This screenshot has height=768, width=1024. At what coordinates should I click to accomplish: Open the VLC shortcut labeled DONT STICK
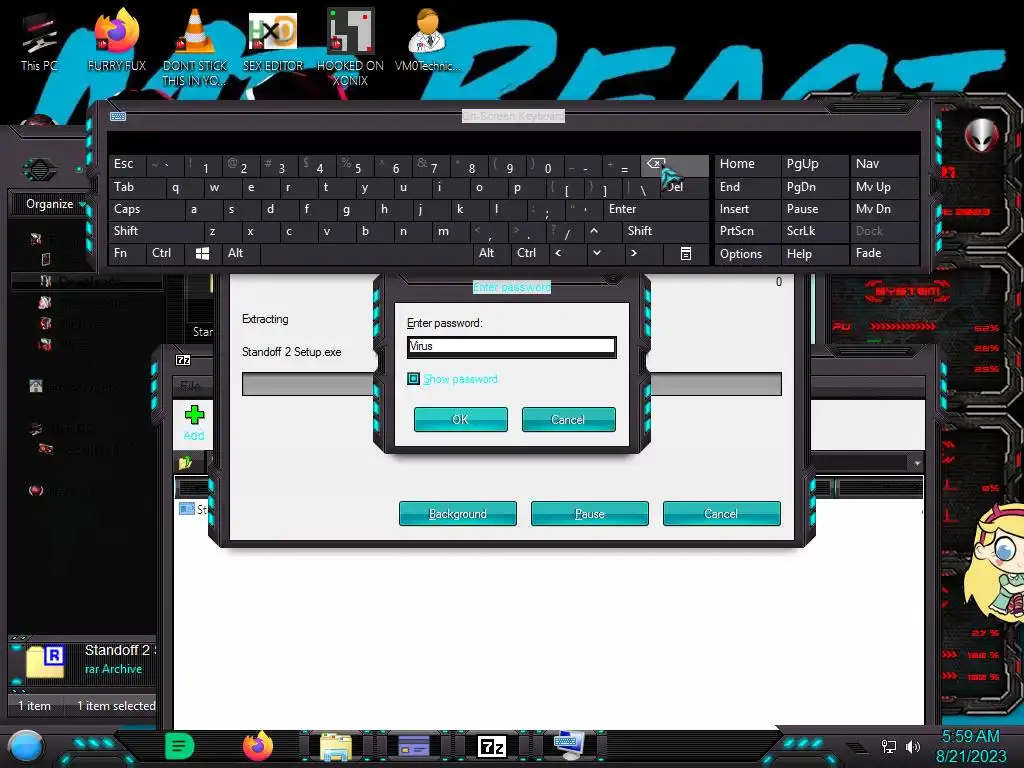pyautogui.click(x=195, y=47)
